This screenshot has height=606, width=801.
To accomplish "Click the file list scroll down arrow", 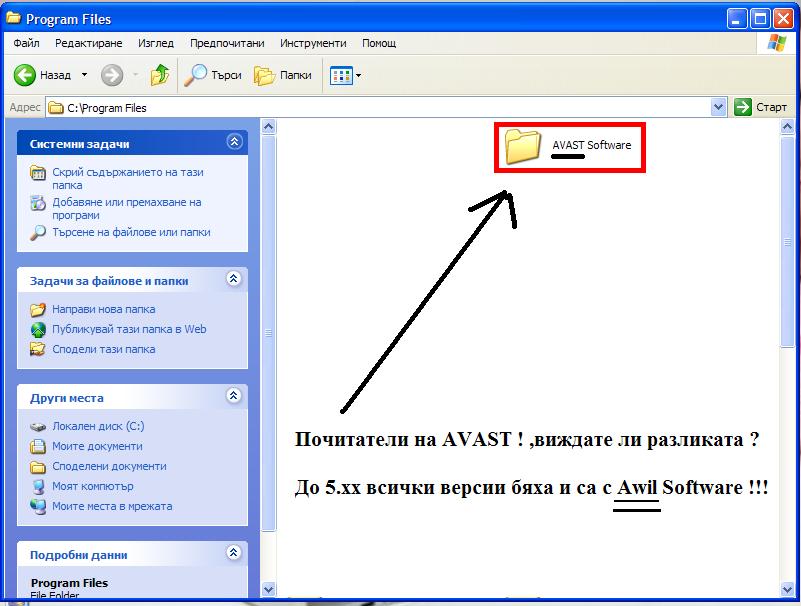I will 788,589.
